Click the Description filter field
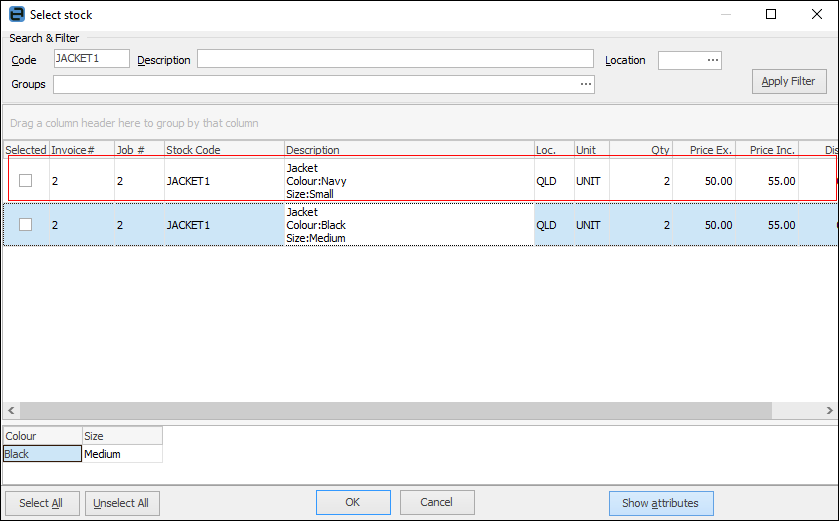The image size is (839, 521). point(395,58)
